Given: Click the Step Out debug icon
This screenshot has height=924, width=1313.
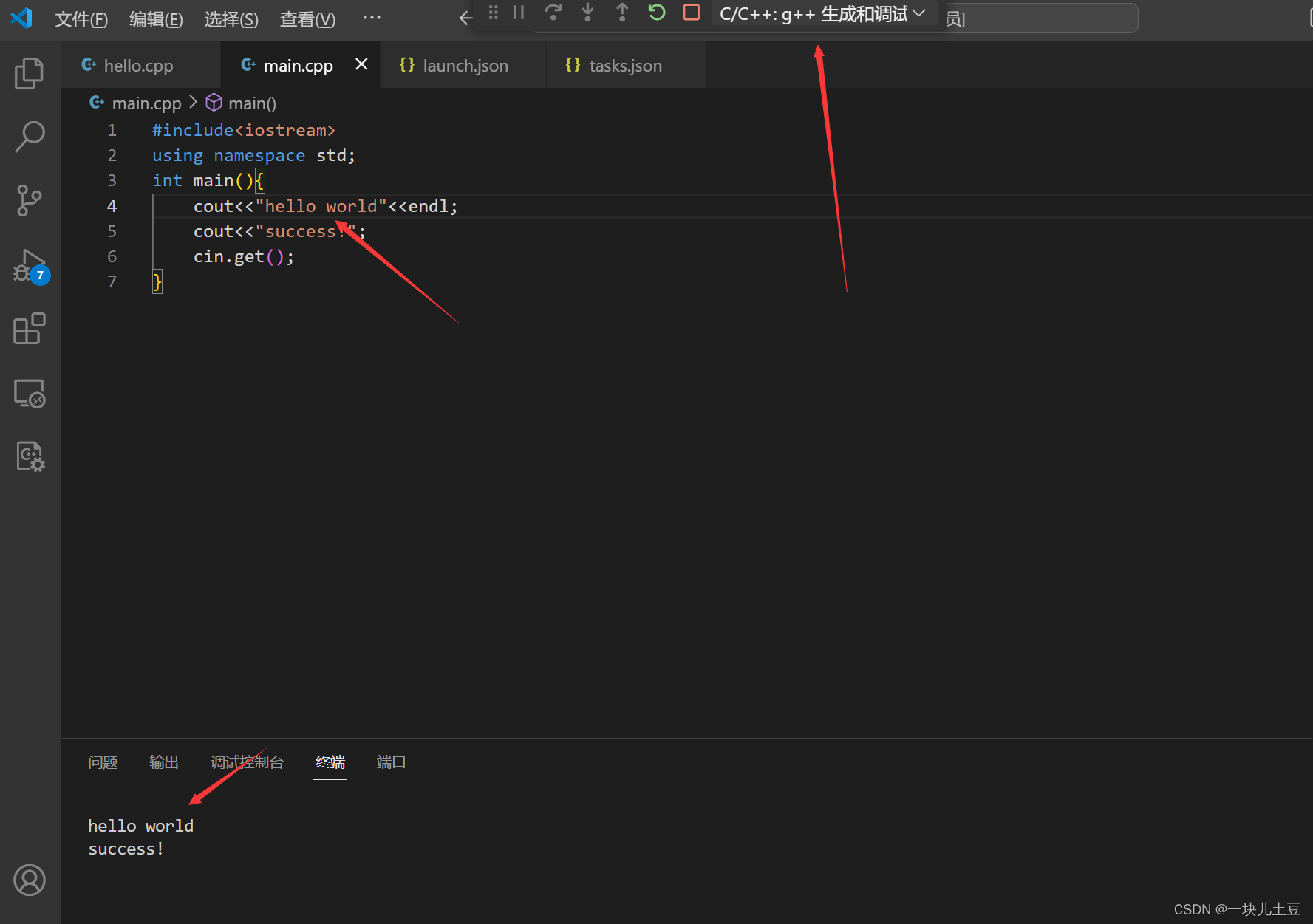Looking at the screenshot, I should click(621, 12).
